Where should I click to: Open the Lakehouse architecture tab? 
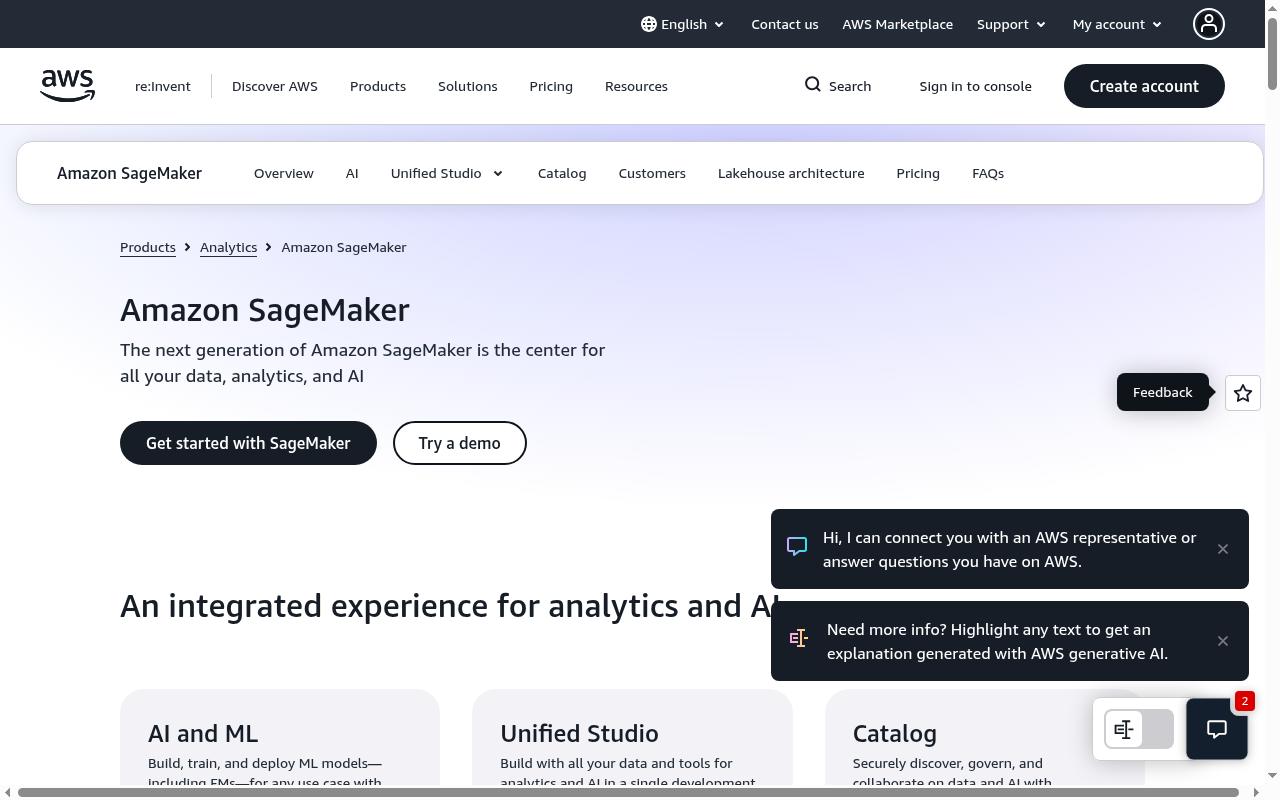[x=791, y=173]
